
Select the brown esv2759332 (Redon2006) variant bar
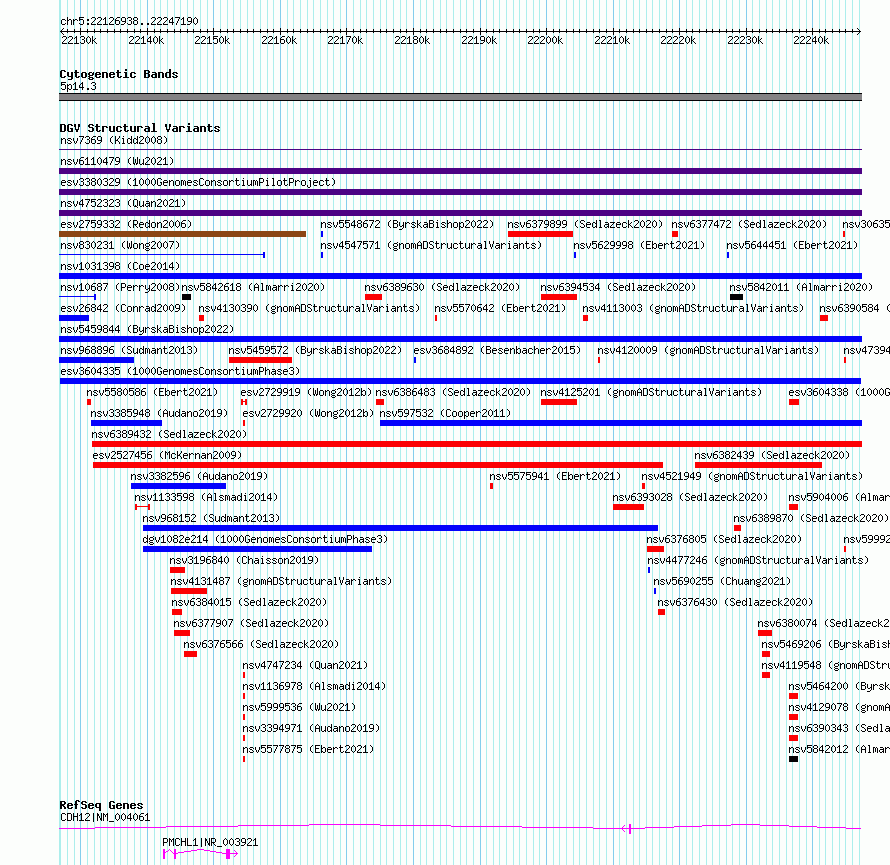click(x=182, y=234)
